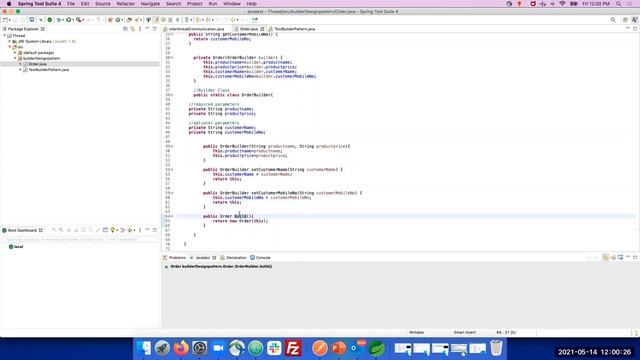Open the Debug dropdown in the toolbar

click(62, 20)
